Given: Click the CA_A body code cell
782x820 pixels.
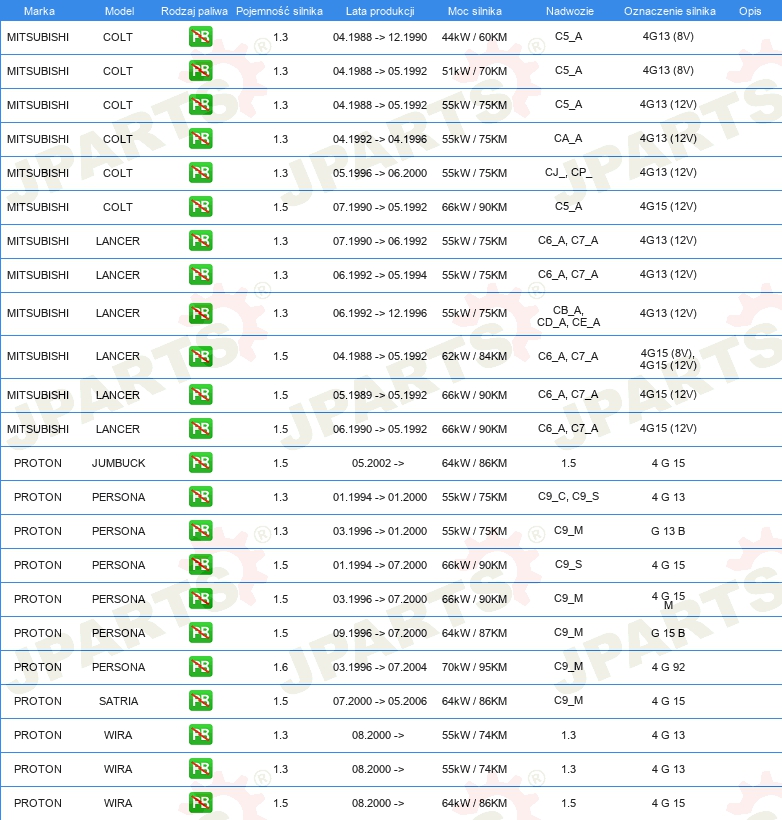Looking at the screenshot, I should coord(569,139).
